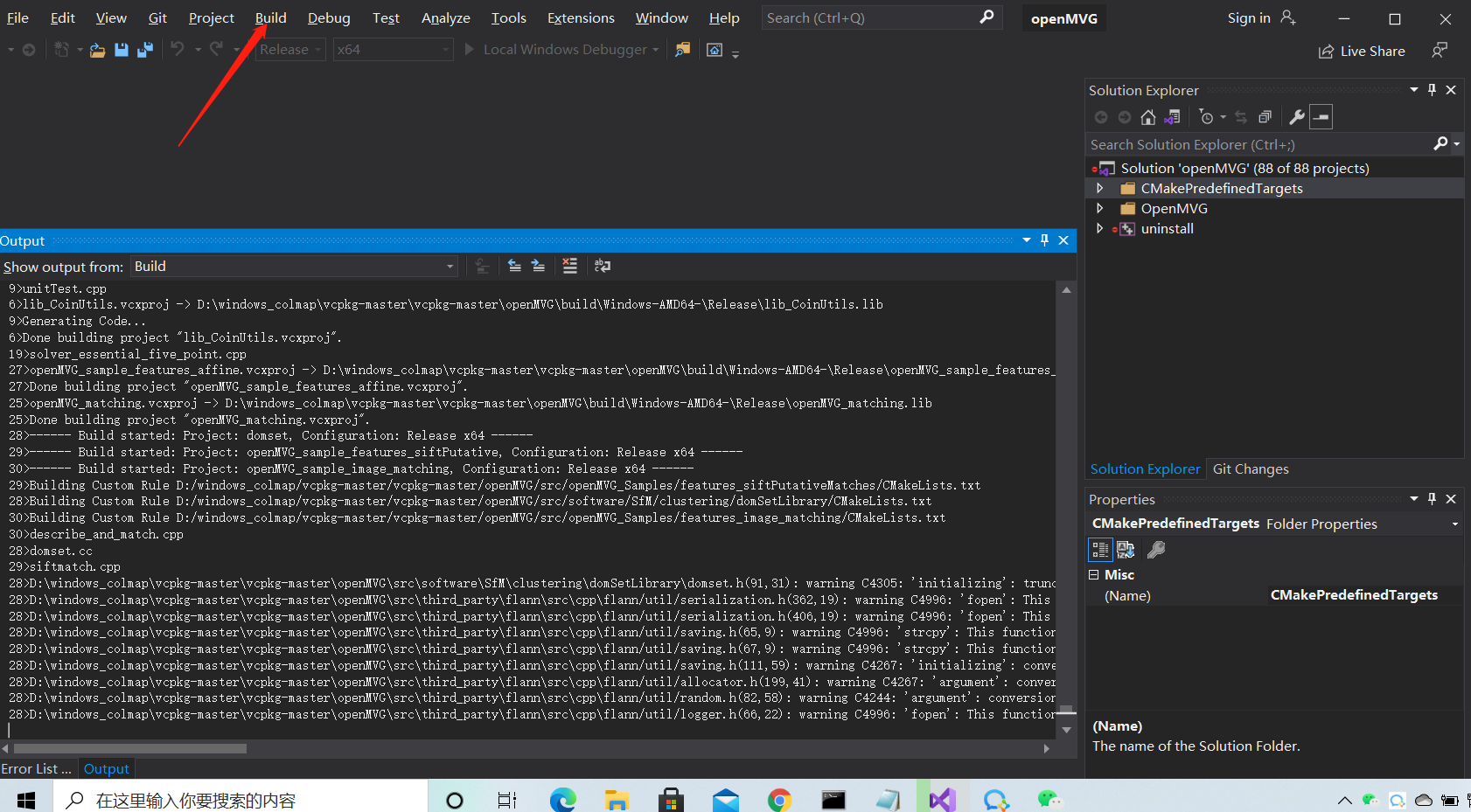Toggle Word Wrap in Output window
This screenshot has width=1471, height=812.
click(x=602, y=266)
